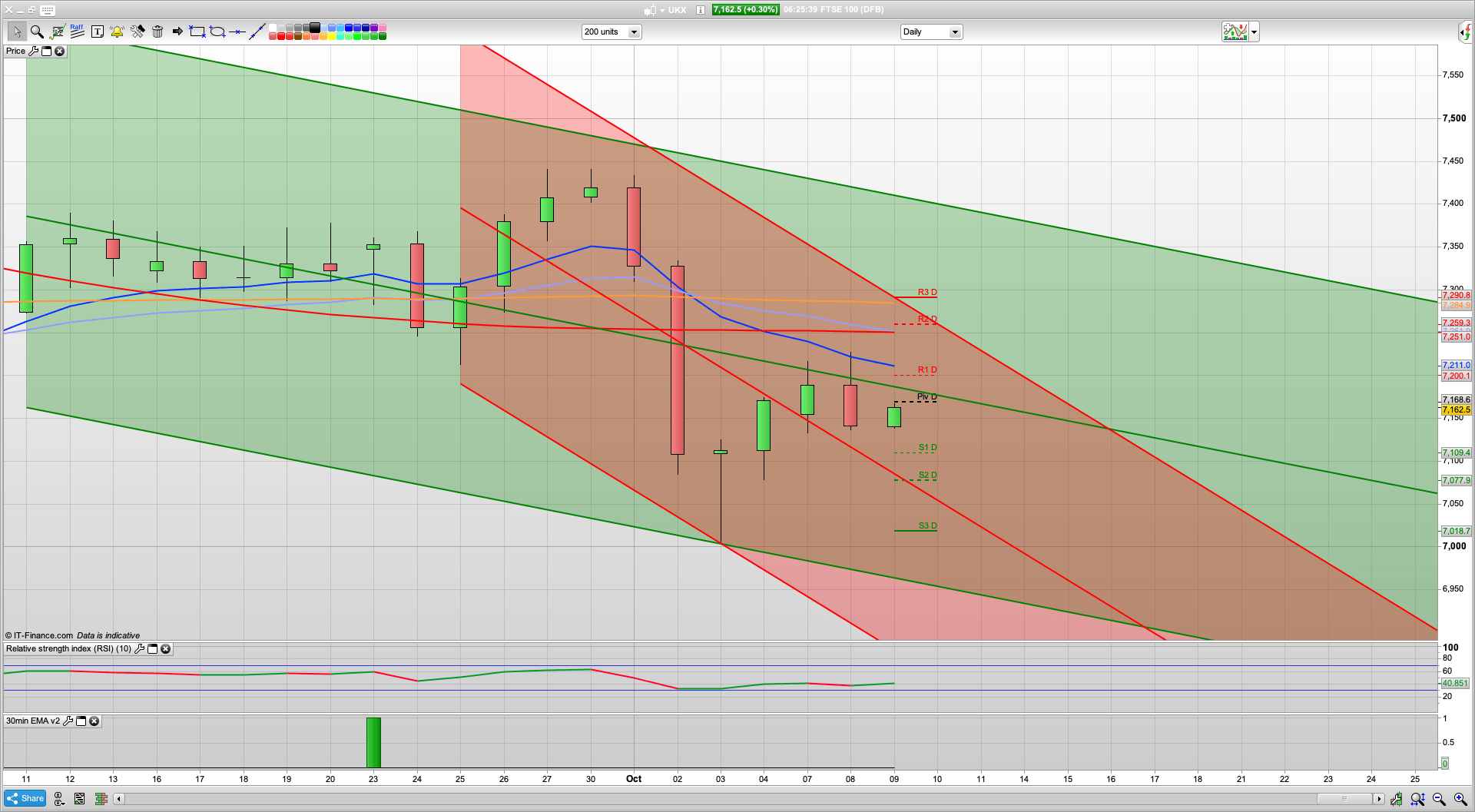The height and width of the screenshot is (812, 1475).
Task: Open candlestick style settings icon
Action: (x=1396, y=799)
